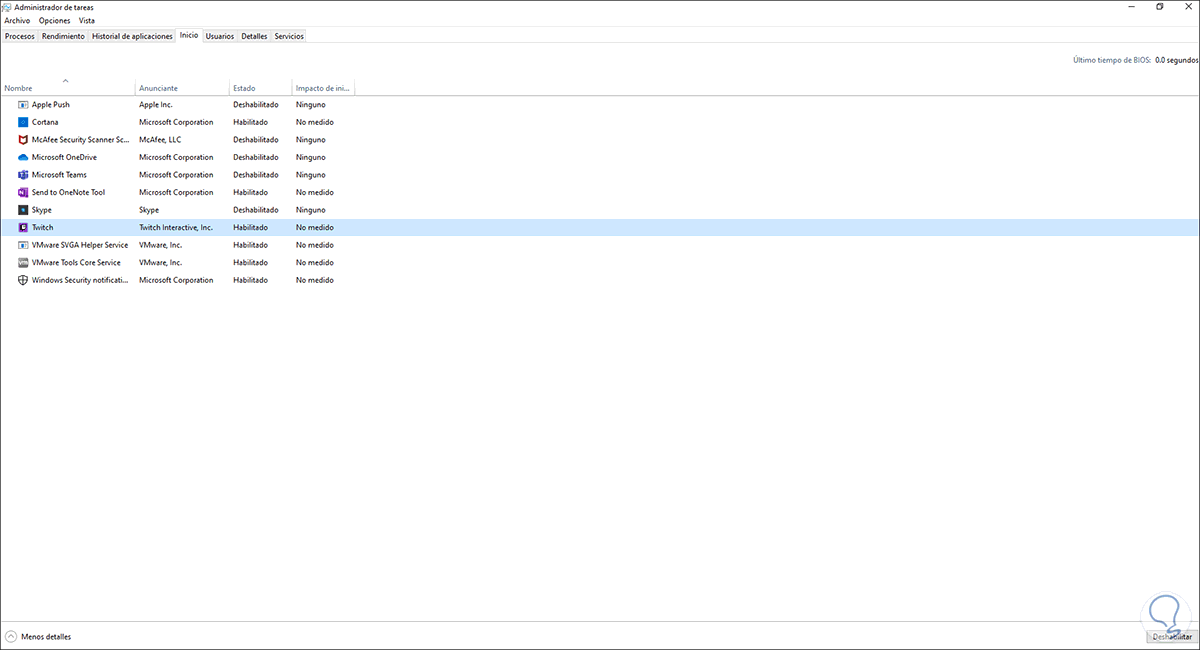Click No medido impact in Twitch row
Viewport: 1200px width, 650px height.
click(x=315, y=227)
